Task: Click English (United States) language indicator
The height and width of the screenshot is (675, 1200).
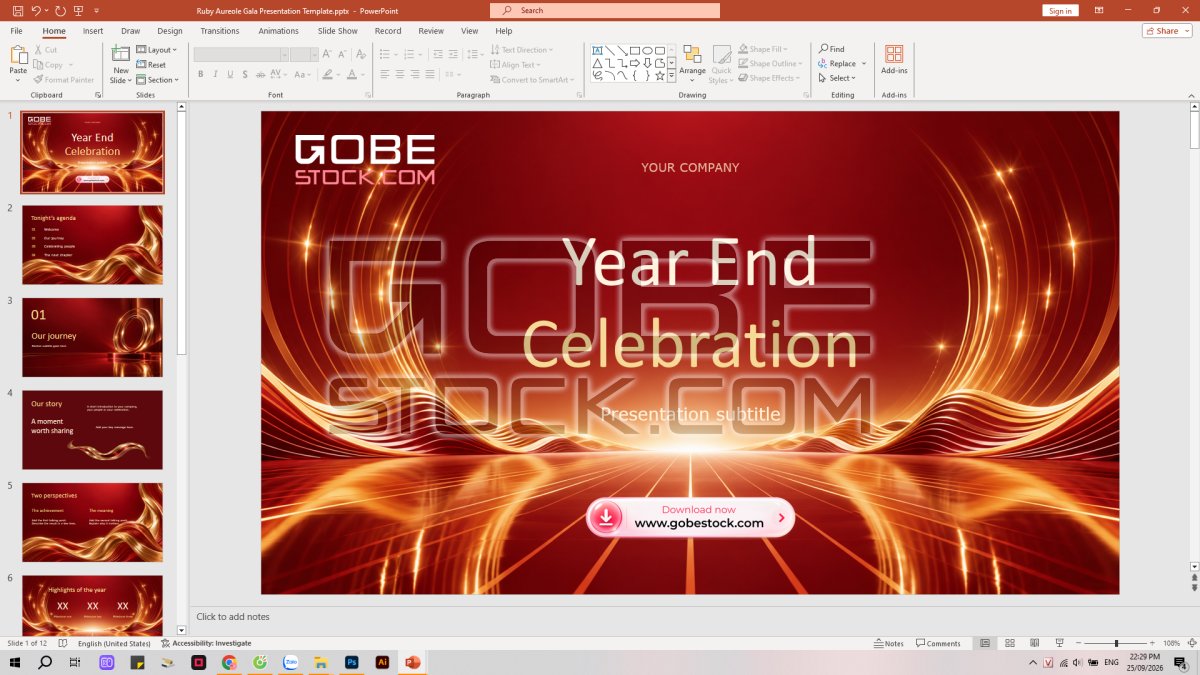Action: [x=114, y=643]
